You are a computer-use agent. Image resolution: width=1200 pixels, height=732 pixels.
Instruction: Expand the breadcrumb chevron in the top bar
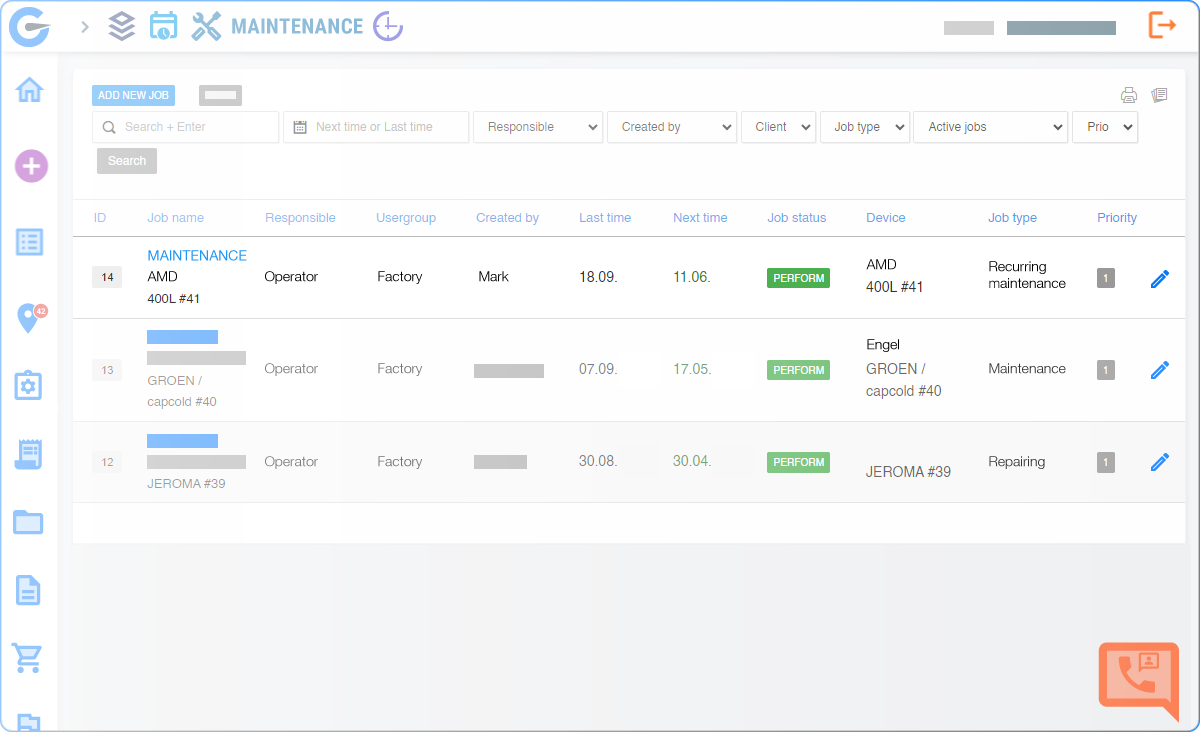(83, 27)
